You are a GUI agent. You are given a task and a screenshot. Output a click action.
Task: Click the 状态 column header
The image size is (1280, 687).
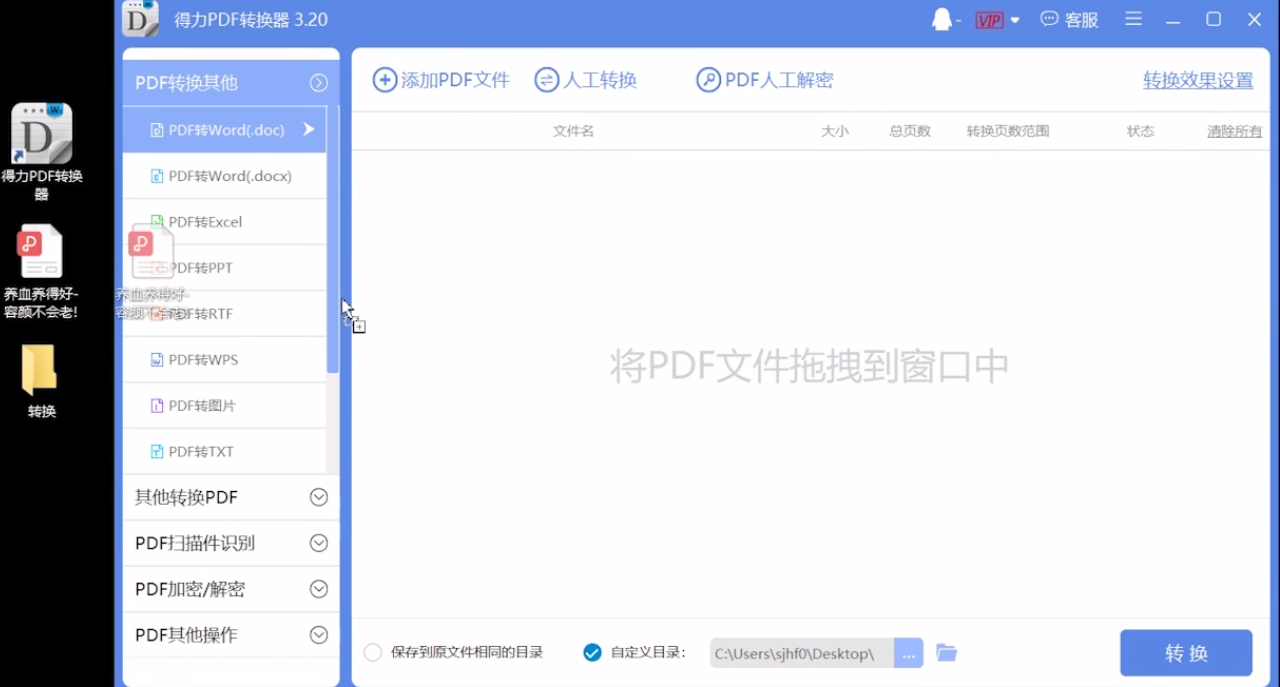tap(1140, 131)
